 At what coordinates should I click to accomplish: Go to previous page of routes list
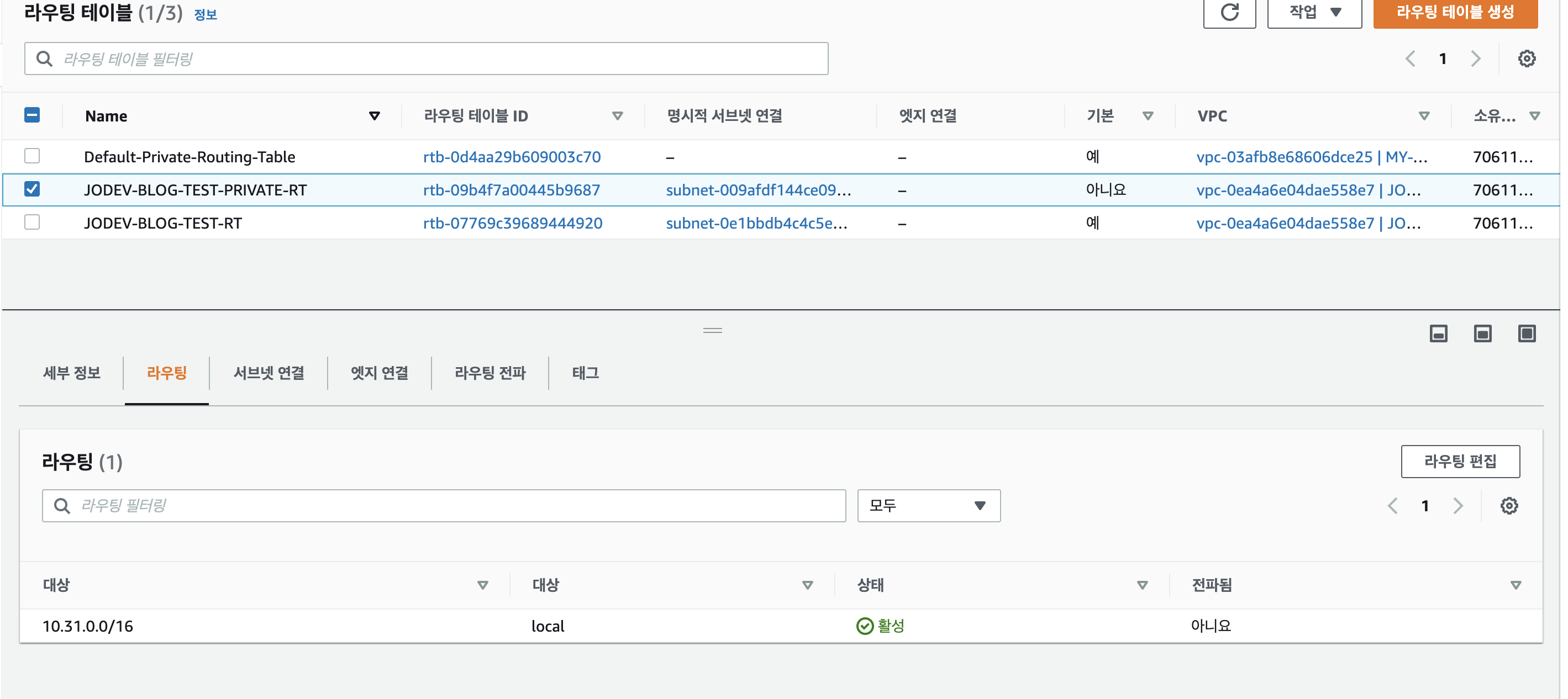pyautogui.click(x=1392, y=506)
